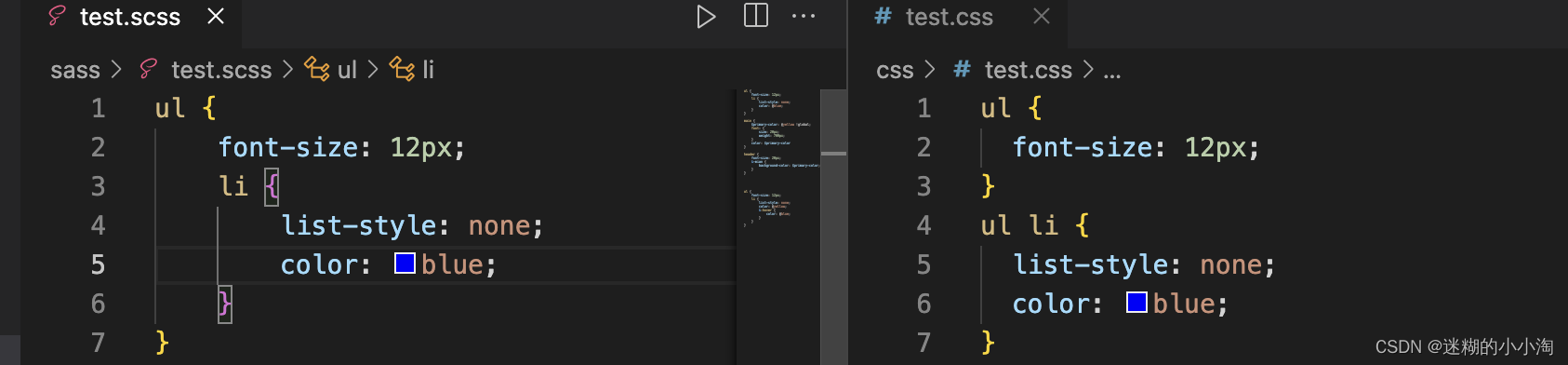This screenshot has width=1568, height=365.
Task: Click the hash icon on the test.css tab
Action: click(883, 16)
